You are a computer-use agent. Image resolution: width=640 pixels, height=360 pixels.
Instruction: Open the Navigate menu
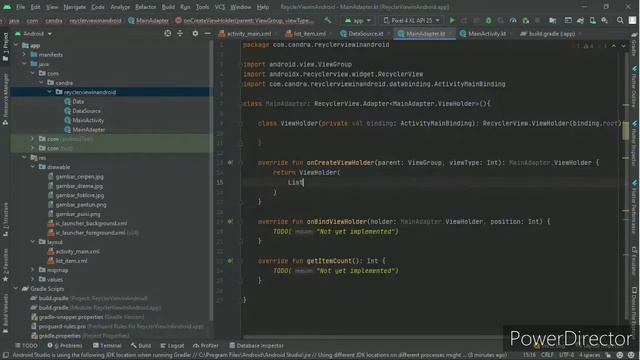75,7
